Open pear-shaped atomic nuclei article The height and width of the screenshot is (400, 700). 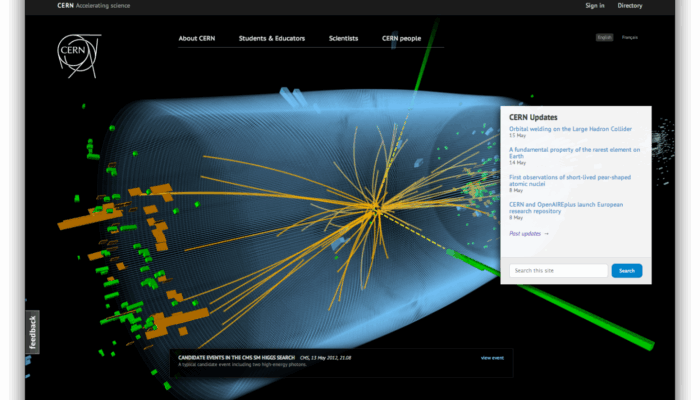pos(570,180)
